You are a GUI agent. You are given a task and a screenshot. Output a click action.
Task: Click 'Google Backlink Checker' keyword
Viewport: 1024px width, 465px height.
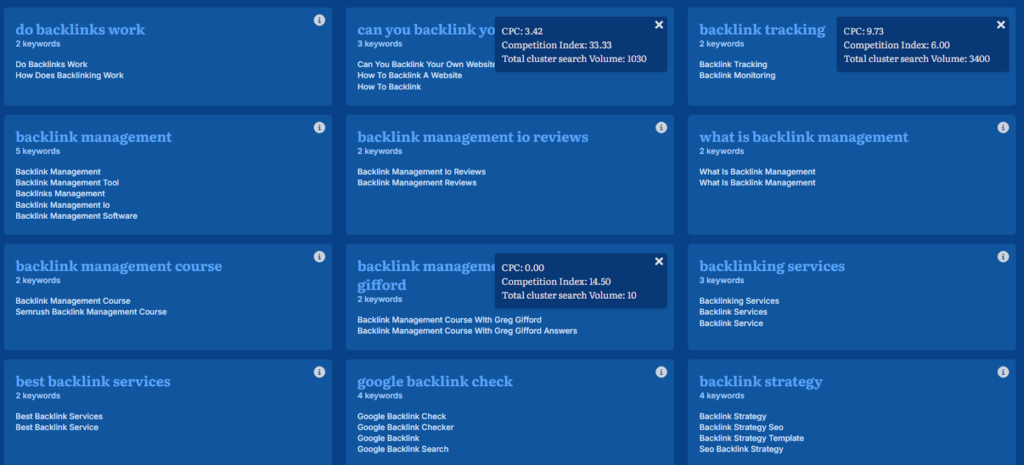click(405, 427)
